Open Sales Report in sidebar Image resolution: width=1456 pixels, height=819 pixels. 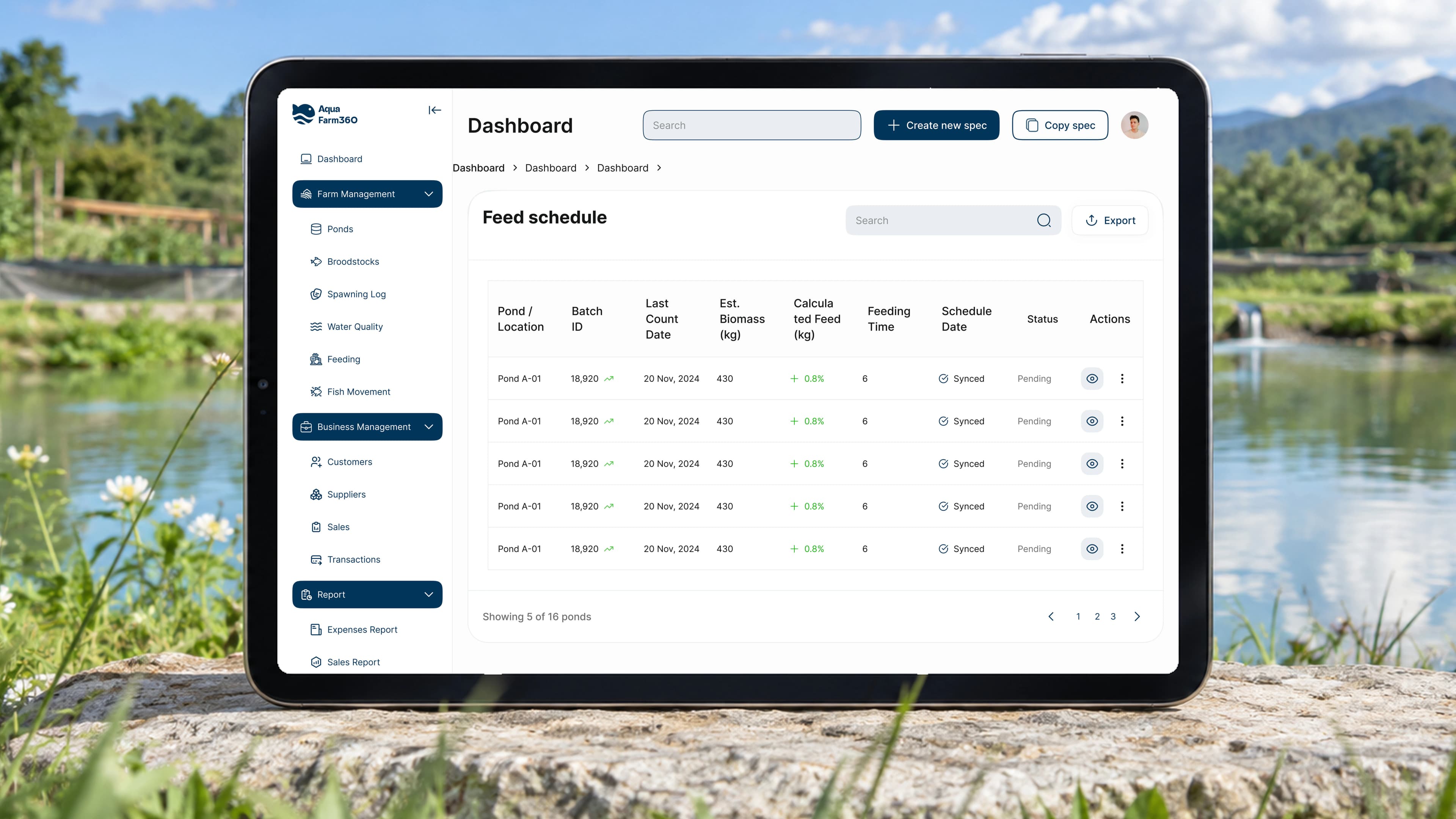345,662
